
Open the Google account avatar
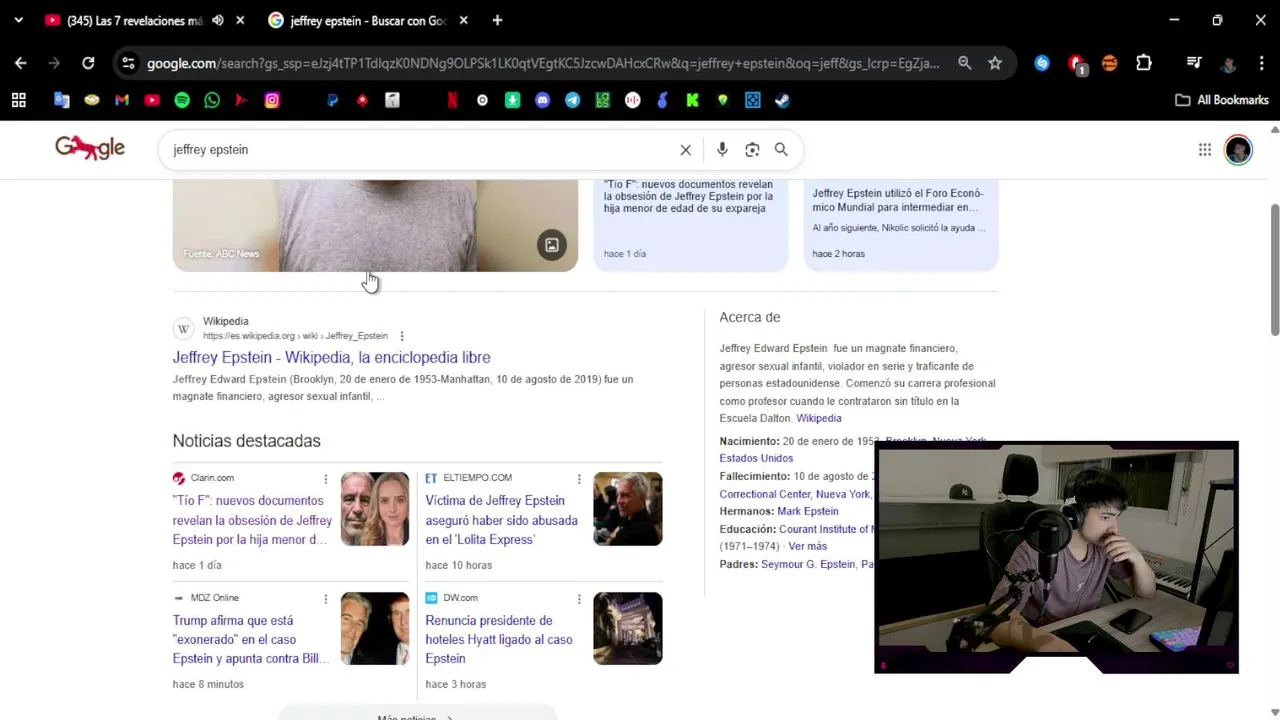click(x=1238, y=150)
